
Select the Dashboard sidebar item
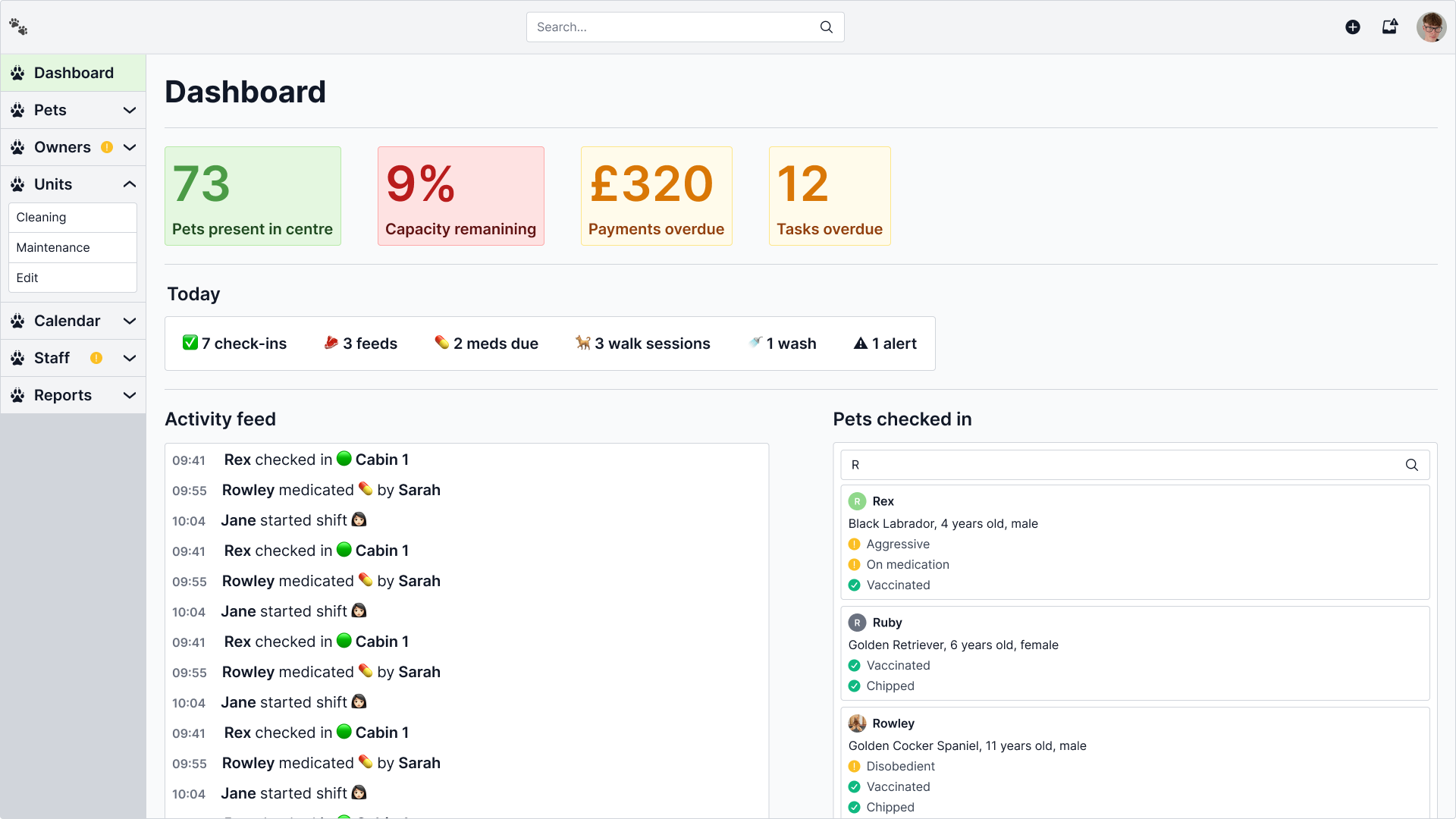(x=74, y=73)
